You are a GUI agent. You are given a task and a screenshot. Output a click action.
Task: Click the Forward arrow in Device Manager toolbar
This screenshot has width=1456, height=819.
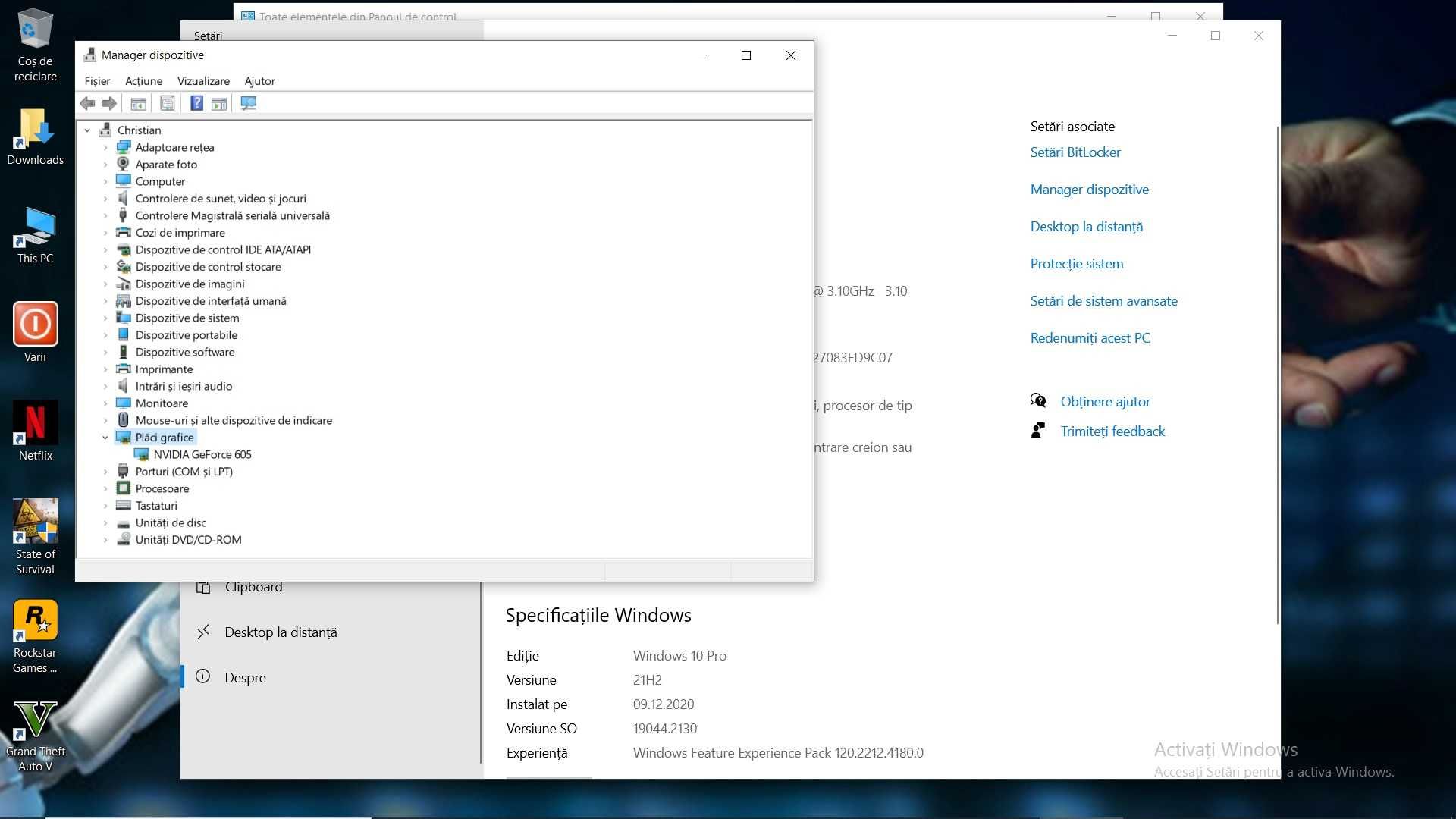point(109,103)
